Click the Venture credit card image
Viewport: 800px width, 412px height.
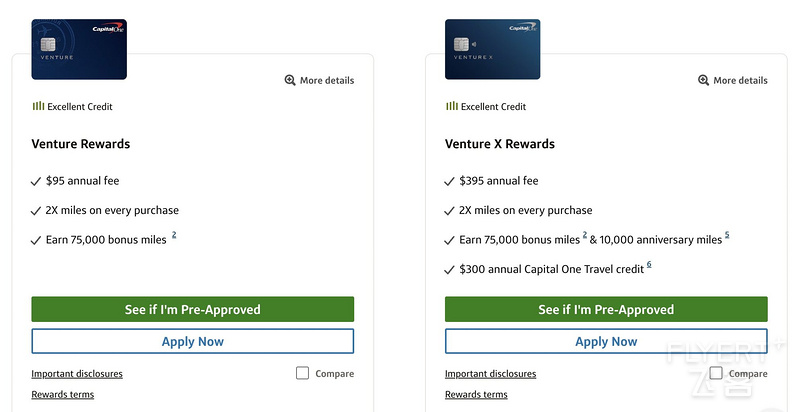[x=79, y=49]
